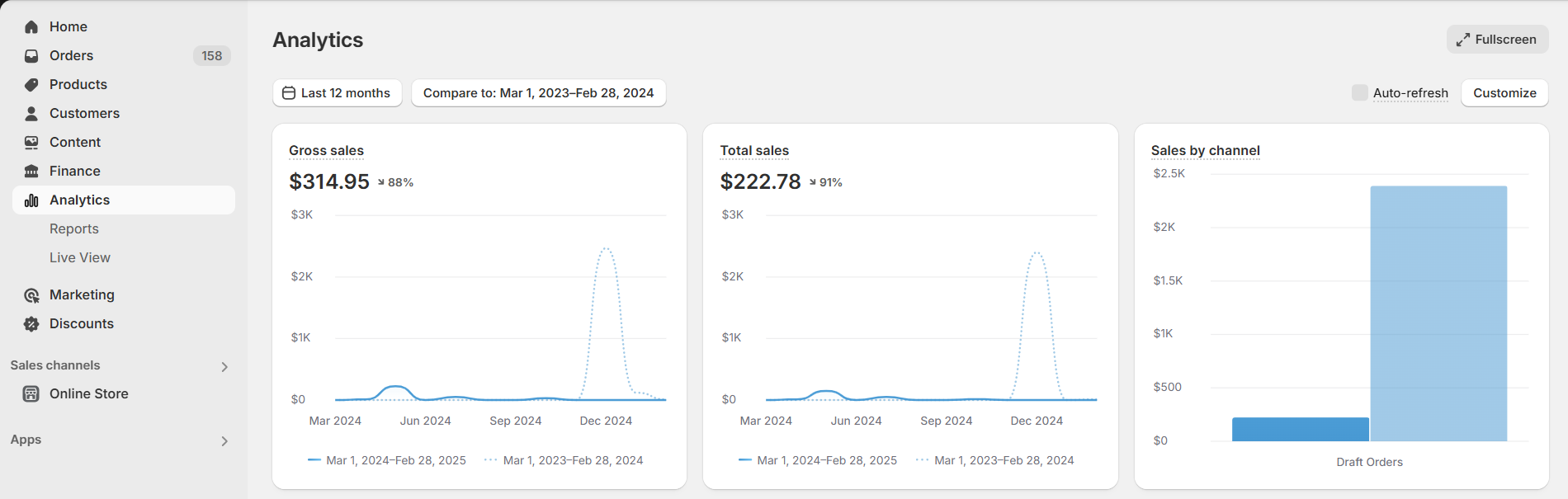This screenshot has width=1568, height=499.
Task: Click the Gross sales 88% decrease indicator
Action: [395, 182]
